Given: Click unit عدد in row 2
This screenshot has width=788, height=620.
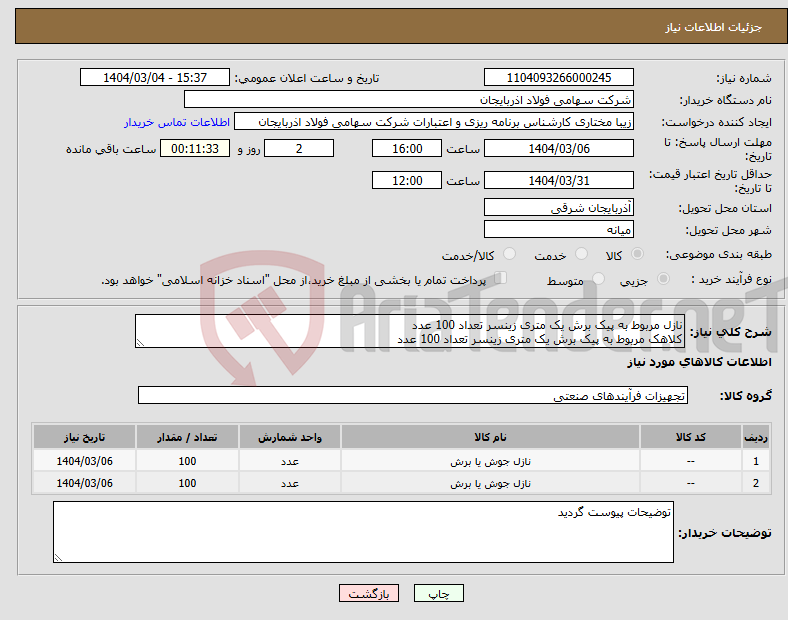Looking at the screenshot, I should [x=290, y=483].
